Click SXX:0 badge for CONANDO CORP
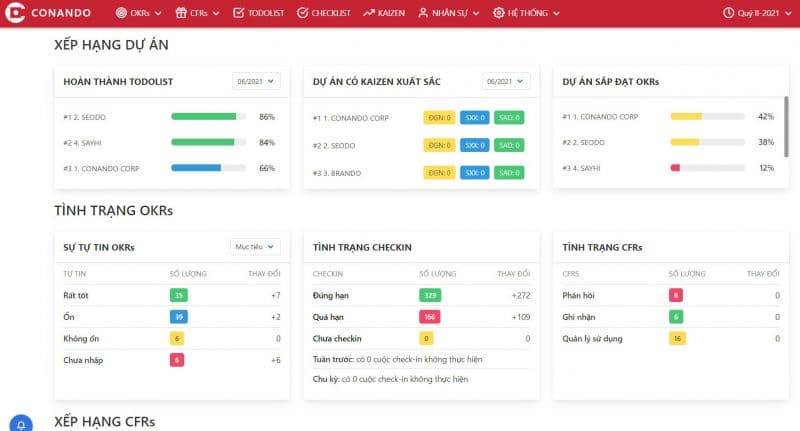Screen dimensions: 800x431 [474, 118]
